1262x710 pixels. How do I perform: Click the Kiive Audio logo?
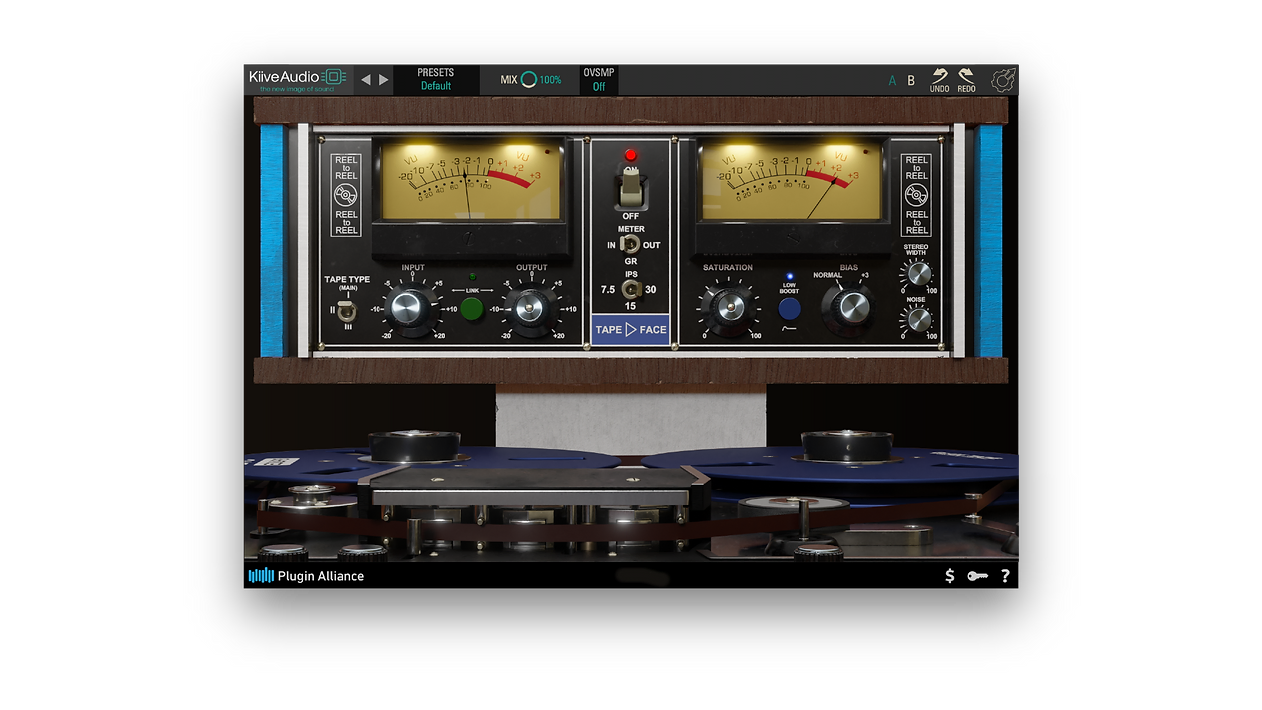coord(297,79)
